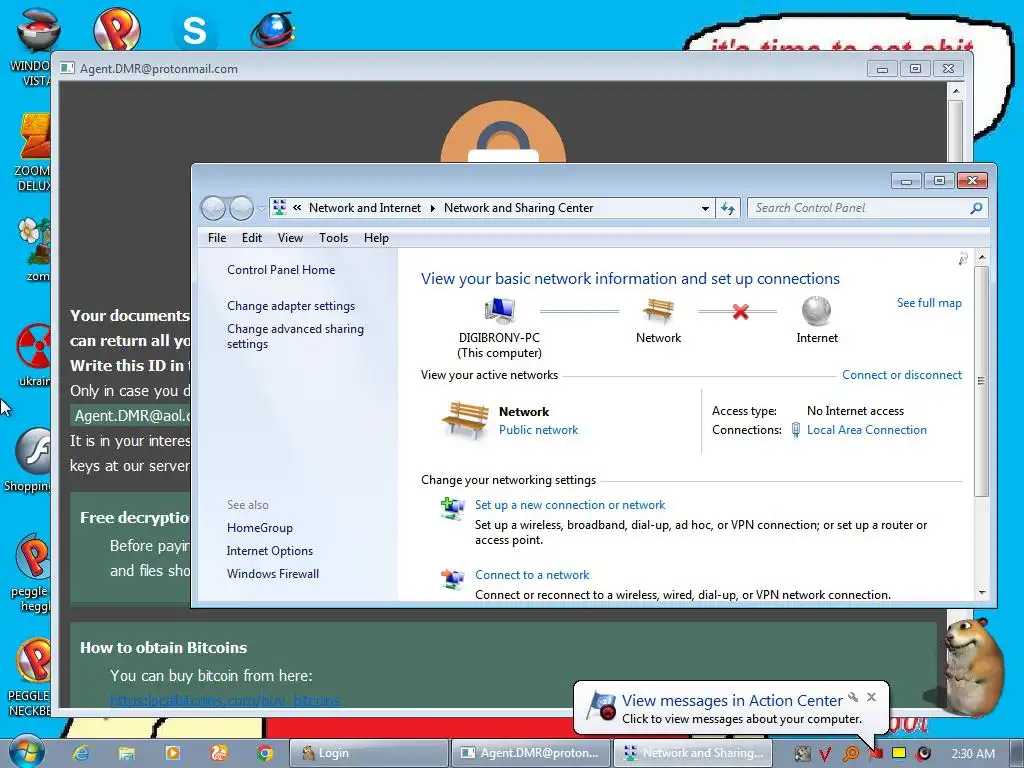Open Change adapter settings
Viewport: 1024px width, 768px height.
tap(291, 306)
